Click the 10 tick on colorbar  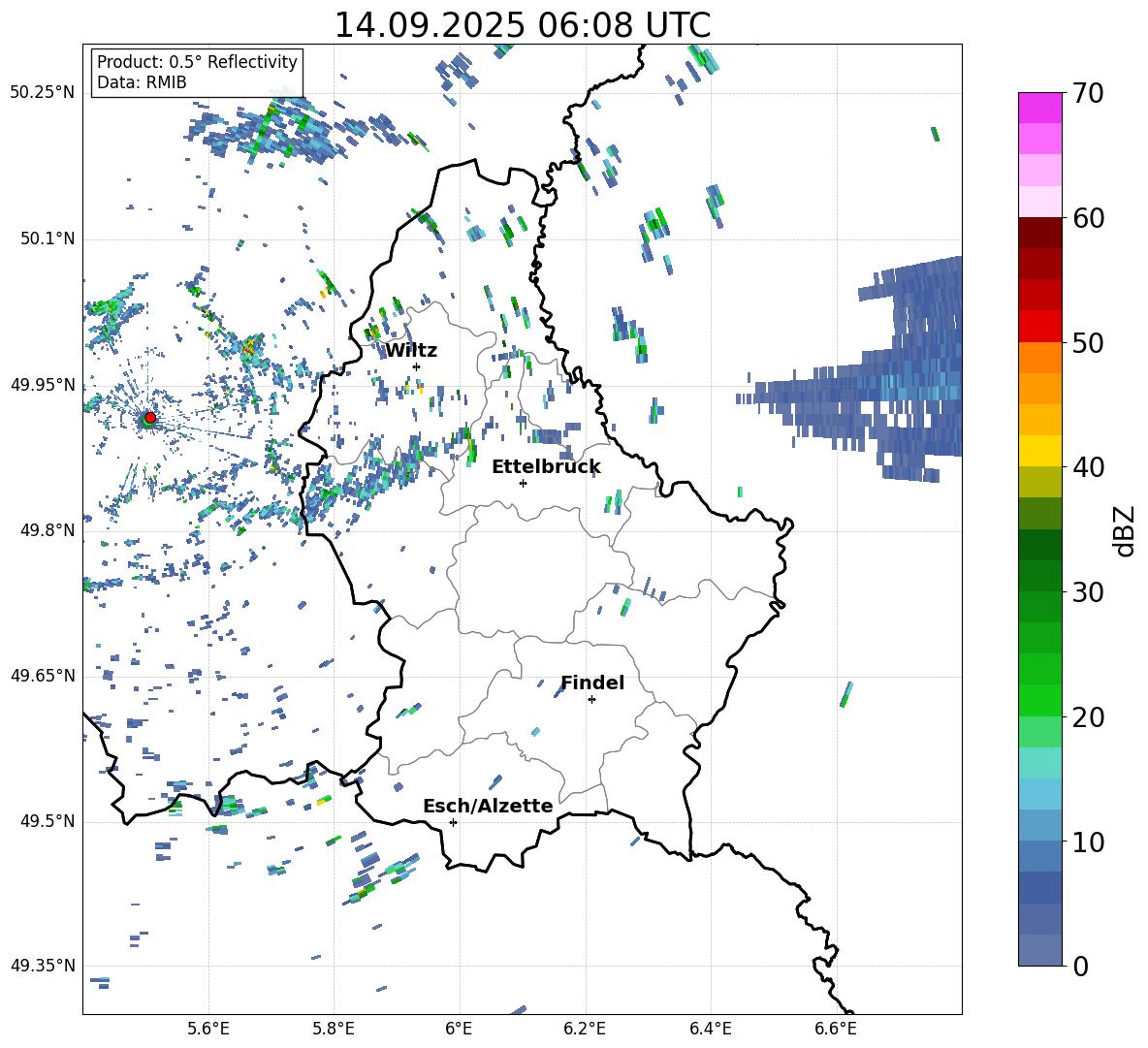pos(1089,842)
